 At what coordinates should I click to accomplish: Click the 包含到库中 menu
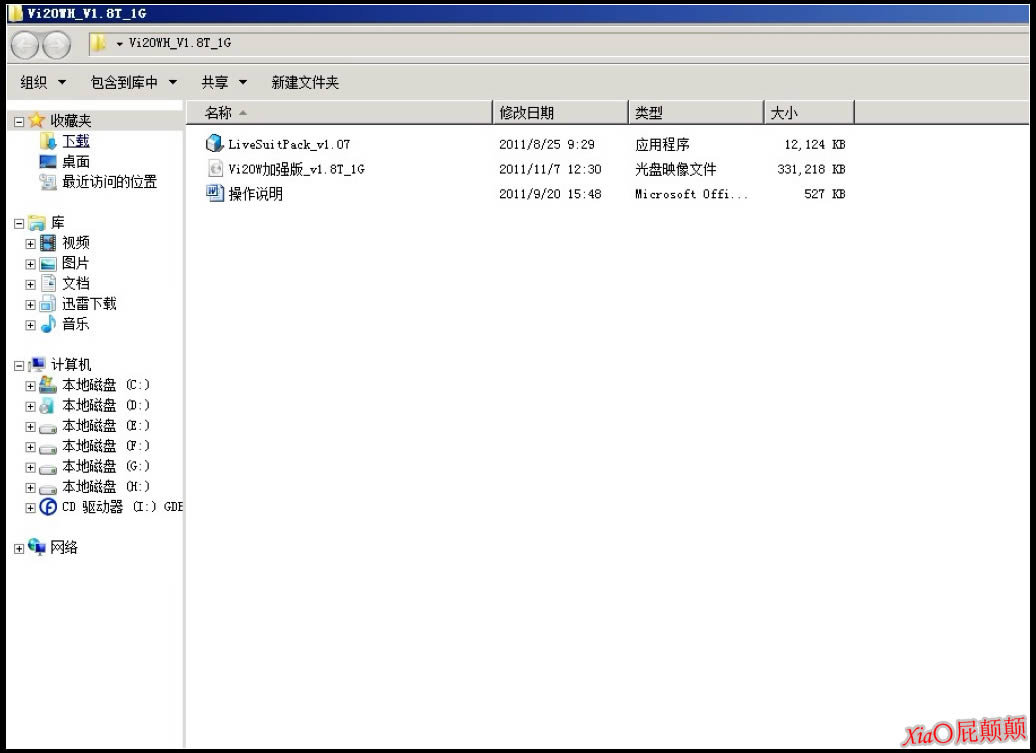point(130,81)
